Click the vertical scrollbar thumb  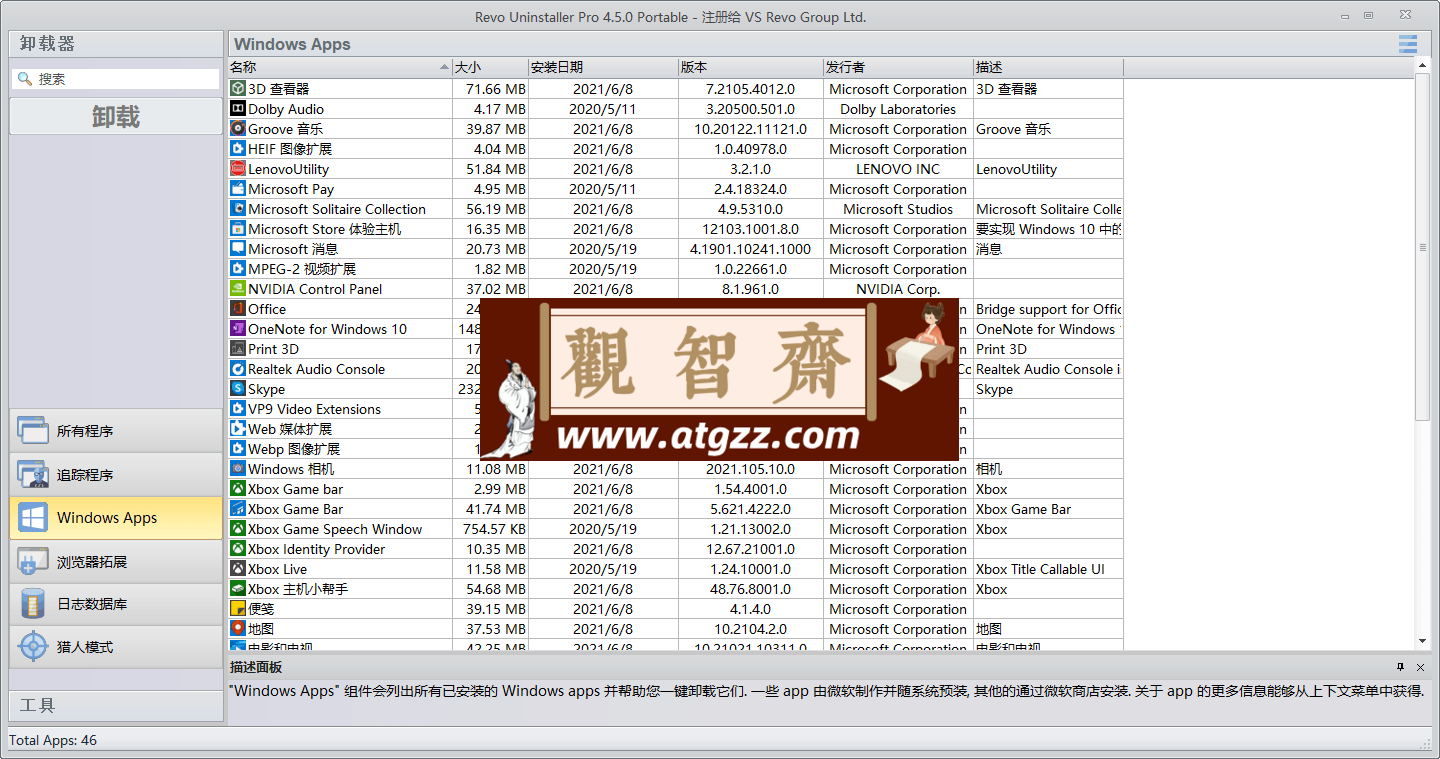1422,247
